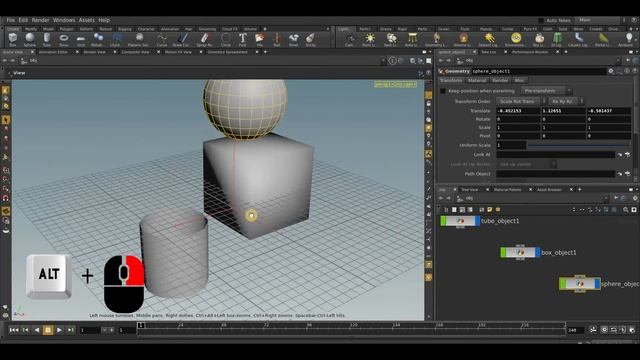Open the File menu
This screenshot has width=640, height=360.
[11, 20]
